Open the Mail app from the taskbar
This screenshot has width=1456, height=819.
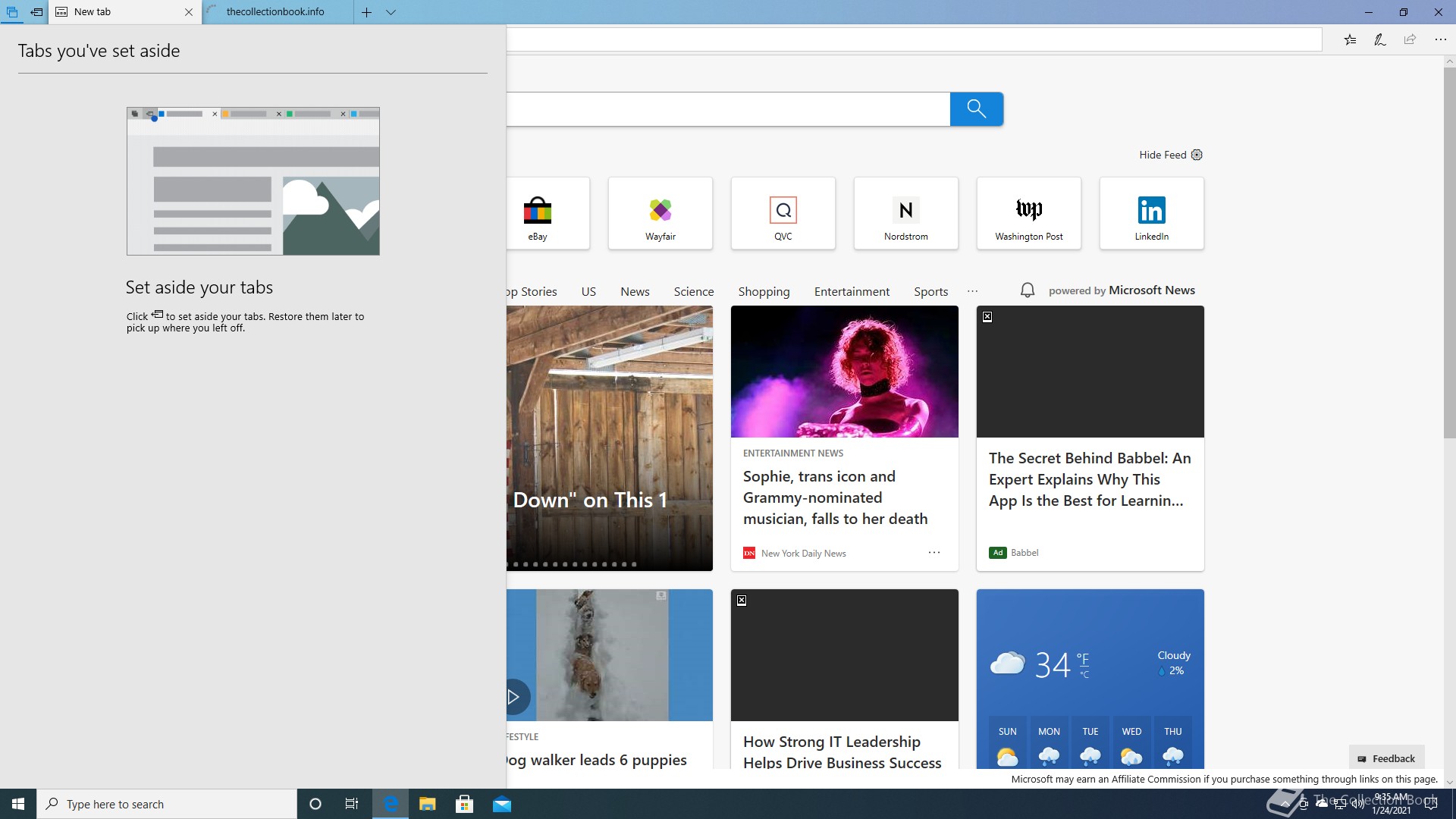point(502,804)
